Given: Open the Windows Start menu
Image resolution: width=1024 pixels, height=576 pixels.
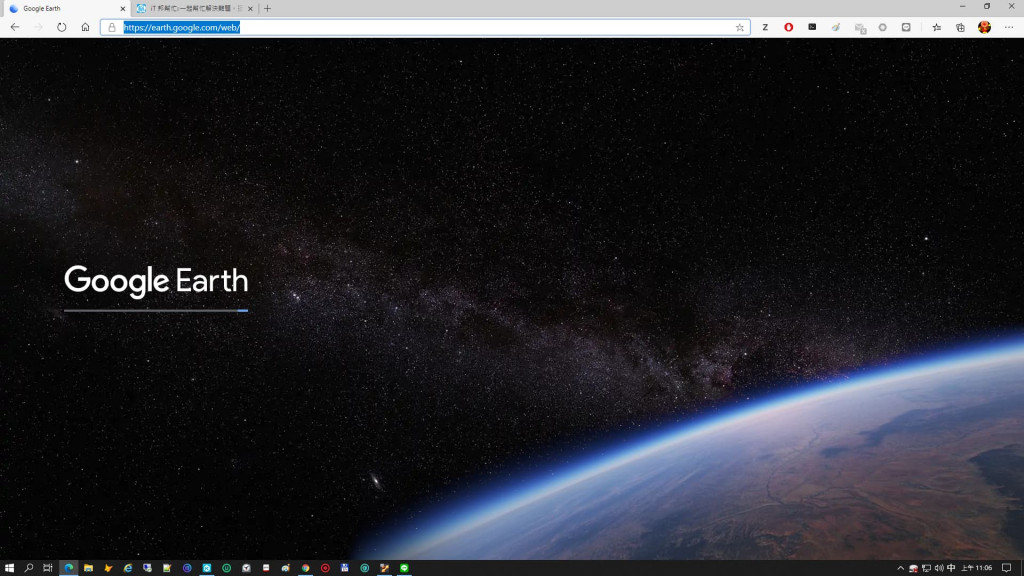Looking at the screenshot, I should click(x=9, y=568).
